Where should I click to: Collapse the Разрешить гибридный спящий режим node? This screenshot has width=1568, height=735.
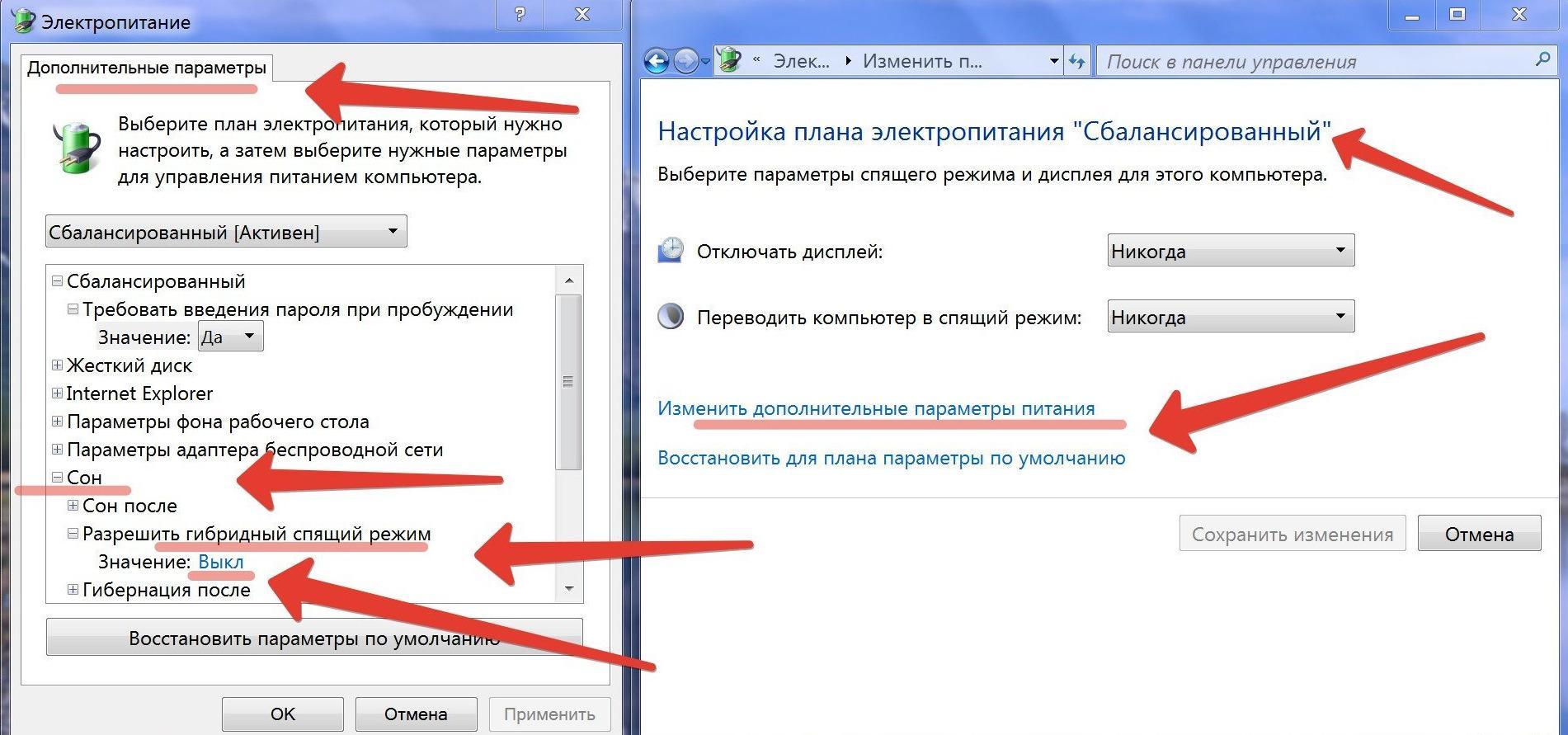(x=73, y=534)
